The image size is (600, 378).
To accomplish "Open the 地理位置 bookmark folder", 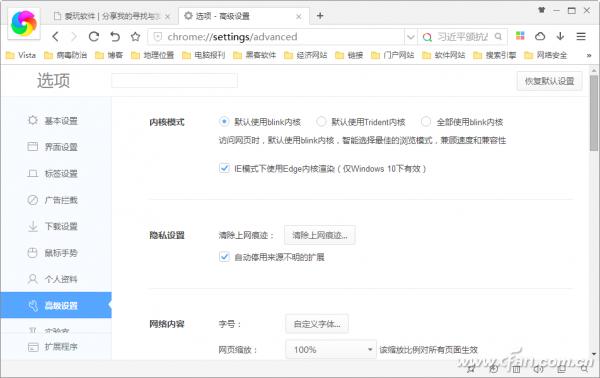I will point(152,55).
